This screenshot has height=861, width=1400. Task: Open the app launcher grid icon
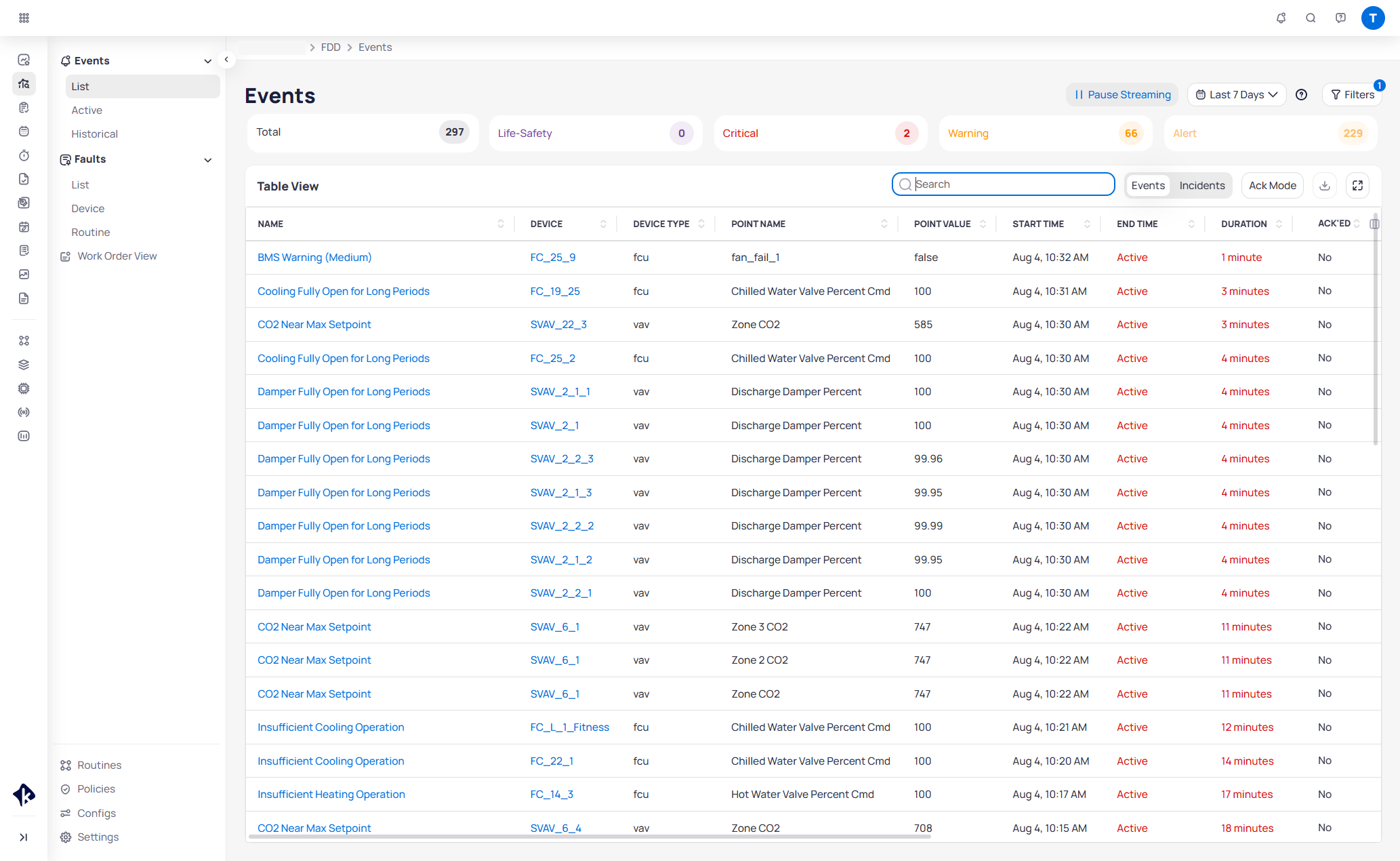tap(24, 18)
